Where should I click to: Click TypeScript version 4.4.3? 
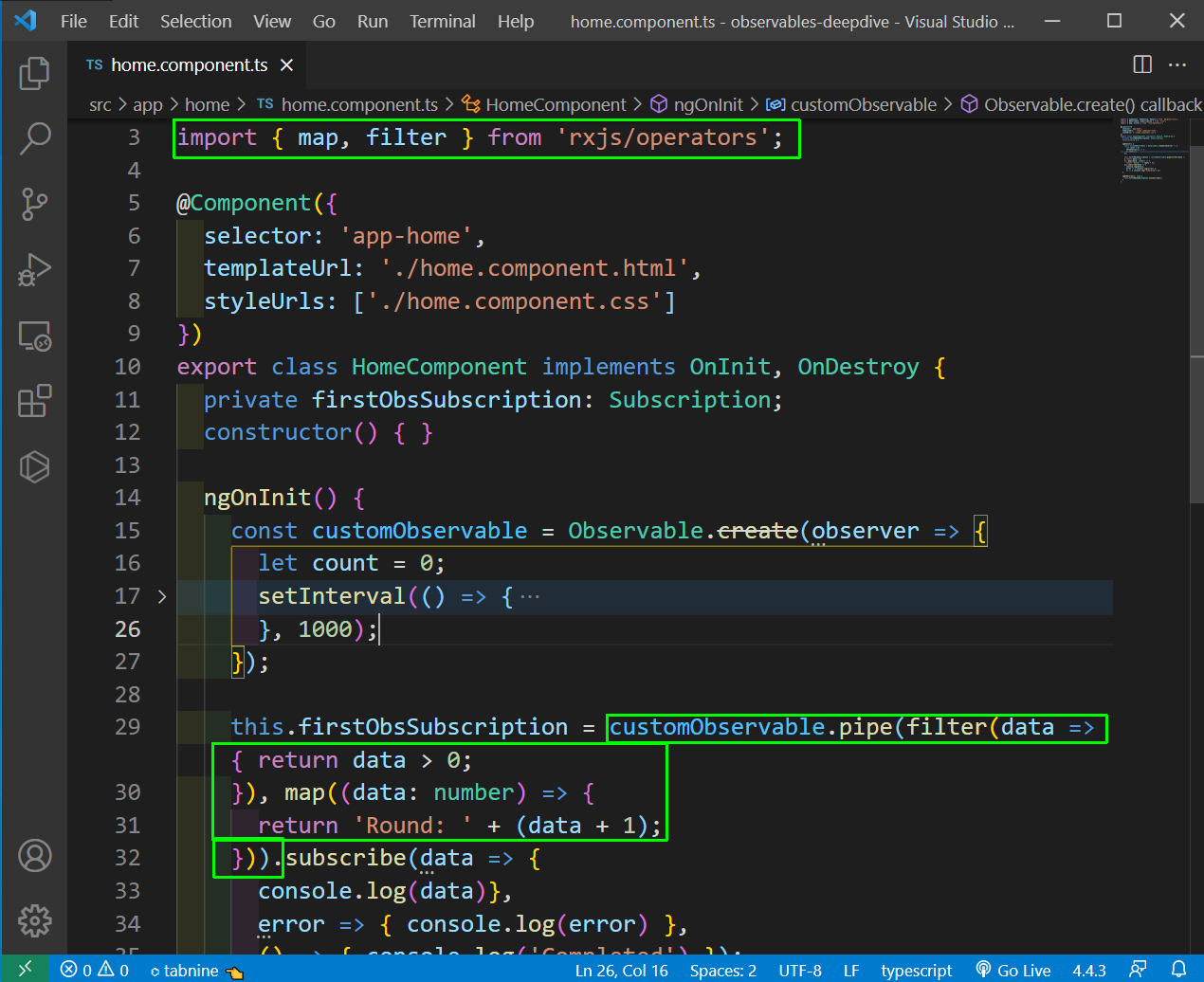coord(1089,970)
